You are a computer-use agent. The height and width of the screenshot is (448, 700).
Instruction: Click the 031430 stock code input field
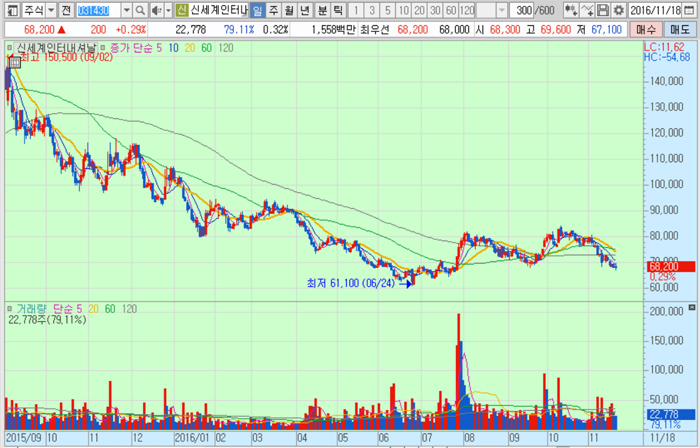pyautogui.click(x=98, y=10)
